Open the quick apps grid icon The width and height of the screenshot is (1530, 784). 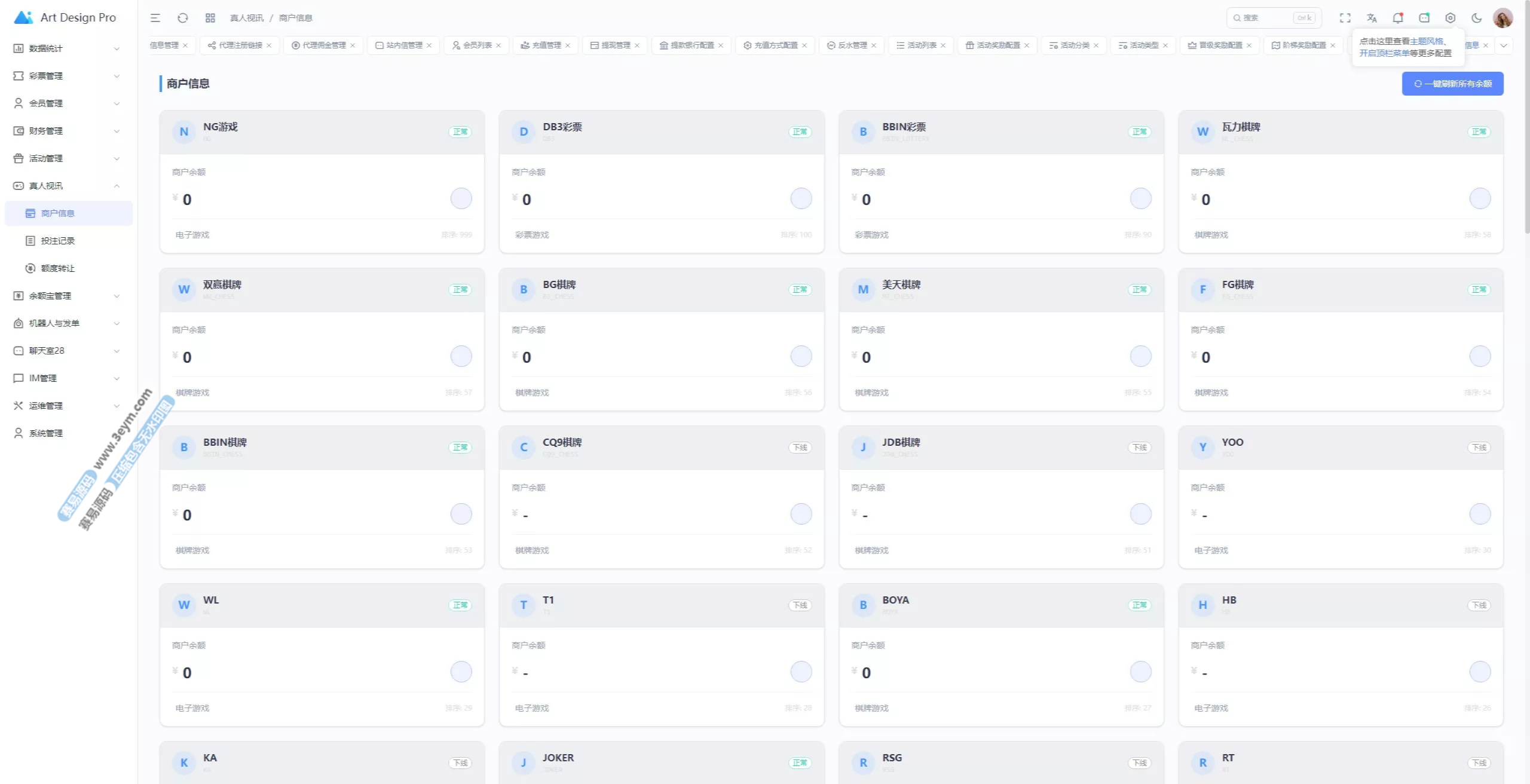(210, 18)
